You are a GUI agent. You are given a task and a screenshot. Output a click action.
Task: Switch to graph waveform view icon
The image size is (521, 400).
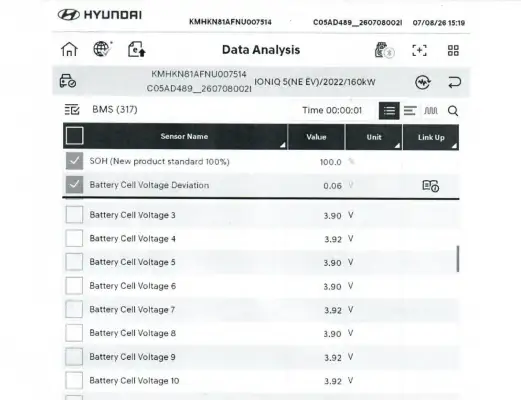coord(431,111)
